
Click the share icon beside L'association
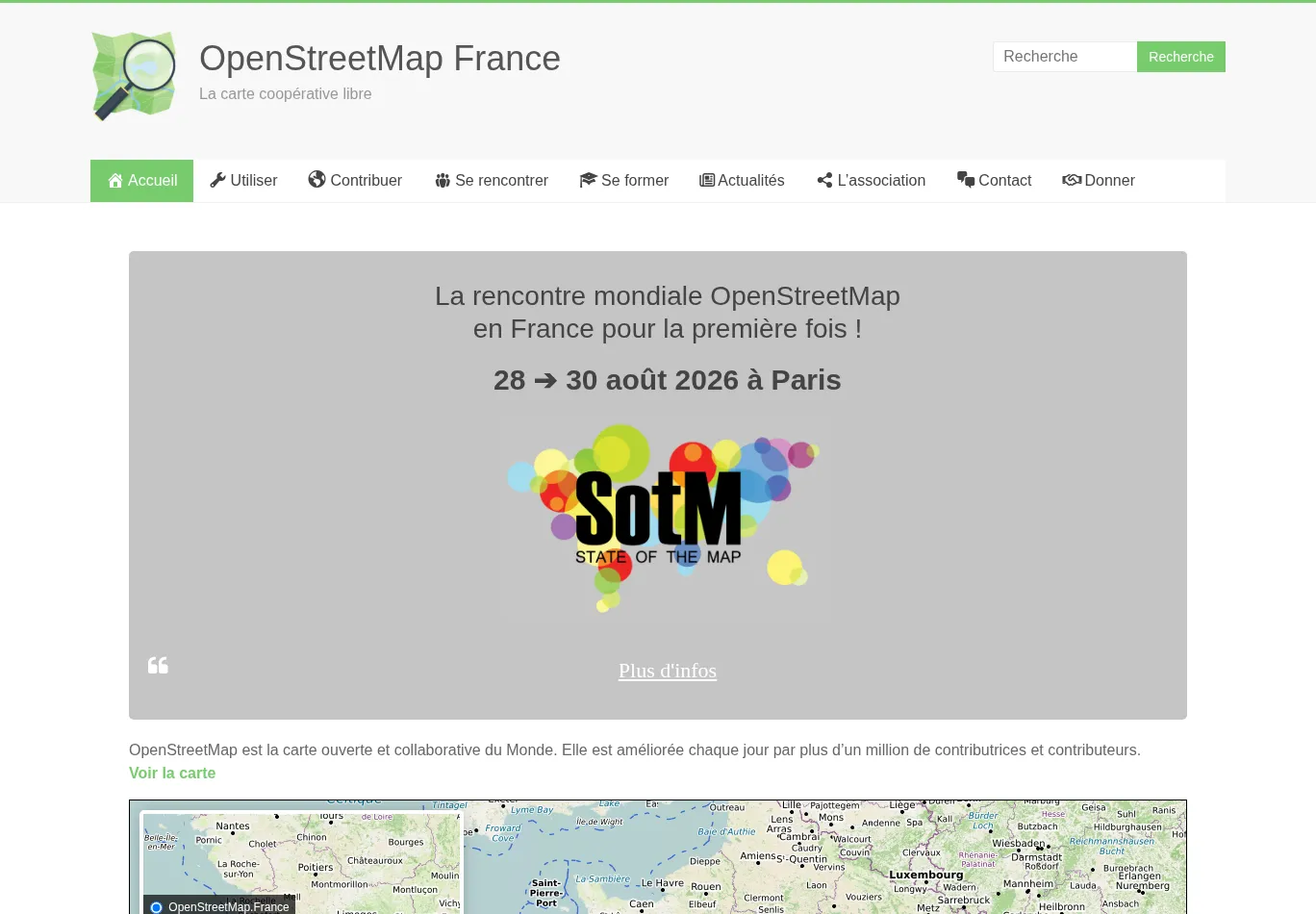[824, 181]
